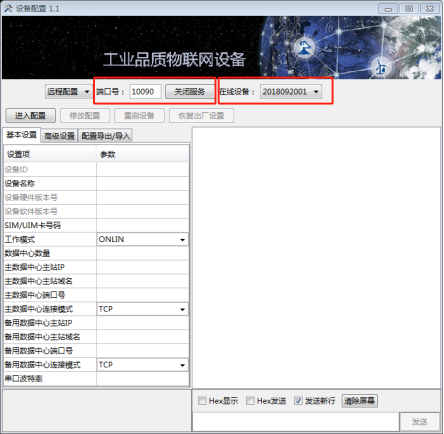Click the 备用数据中心主站IP parameter cell
Image resolution: width=444 pixels, height=434 pixels.
pyautogui.click(x=142, y=323)
